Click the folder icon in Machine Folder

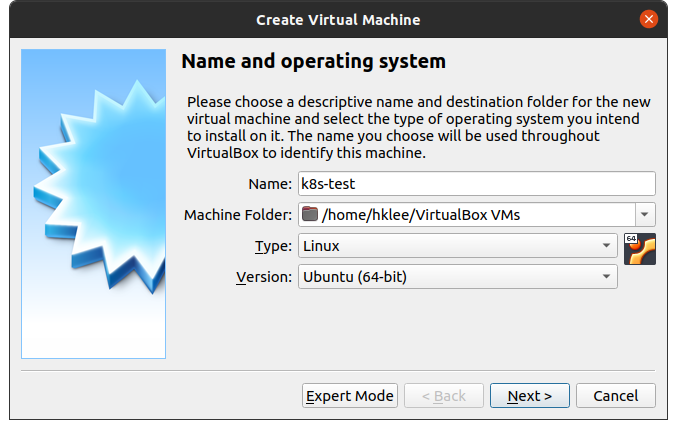click(x=310, y=214)
